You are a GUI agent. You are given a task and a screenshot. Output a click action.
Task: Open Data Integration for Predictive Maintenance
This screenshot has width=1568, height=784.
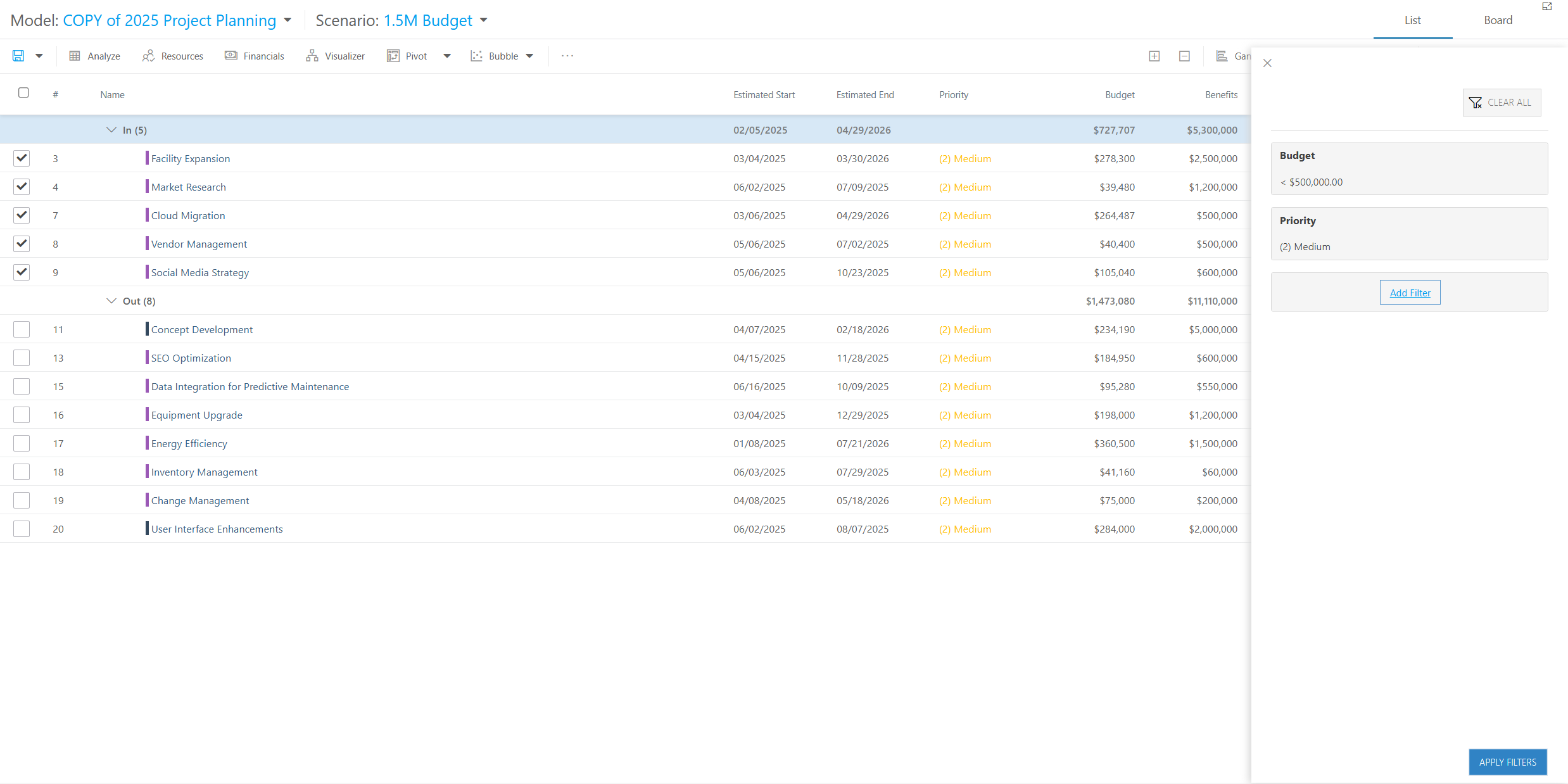pyautogui.click(x=250, y=386)
